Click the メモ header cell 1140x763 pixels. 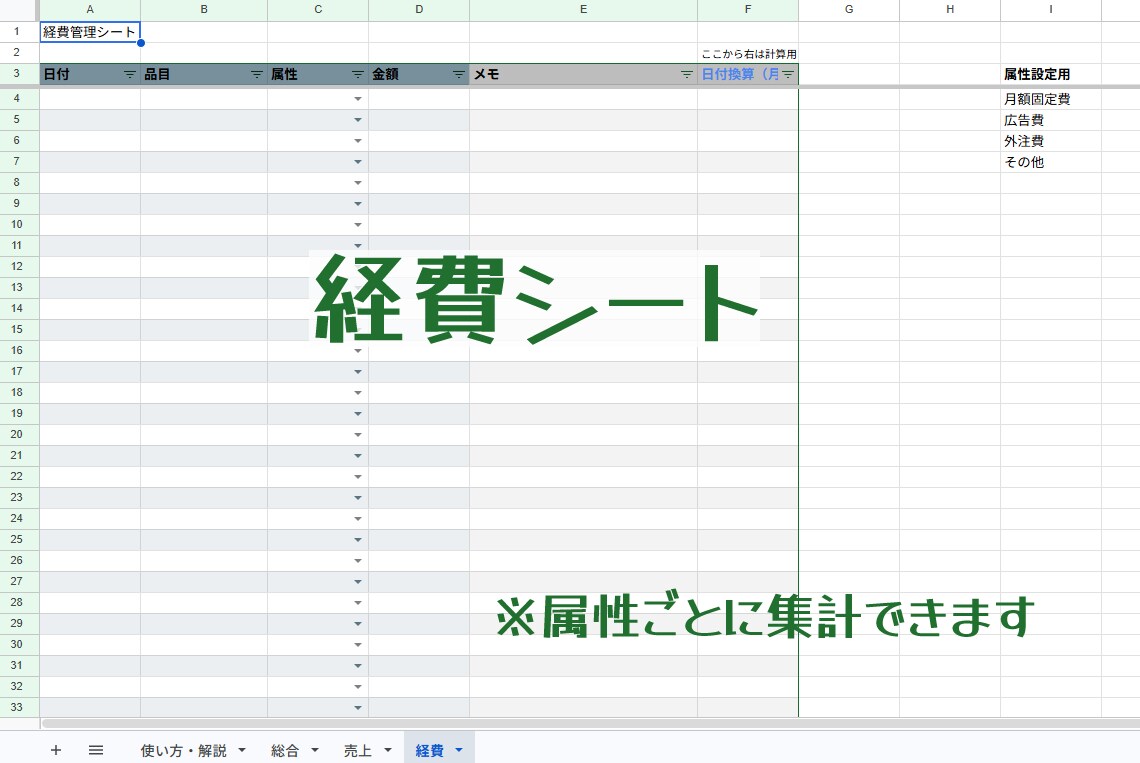583,74
